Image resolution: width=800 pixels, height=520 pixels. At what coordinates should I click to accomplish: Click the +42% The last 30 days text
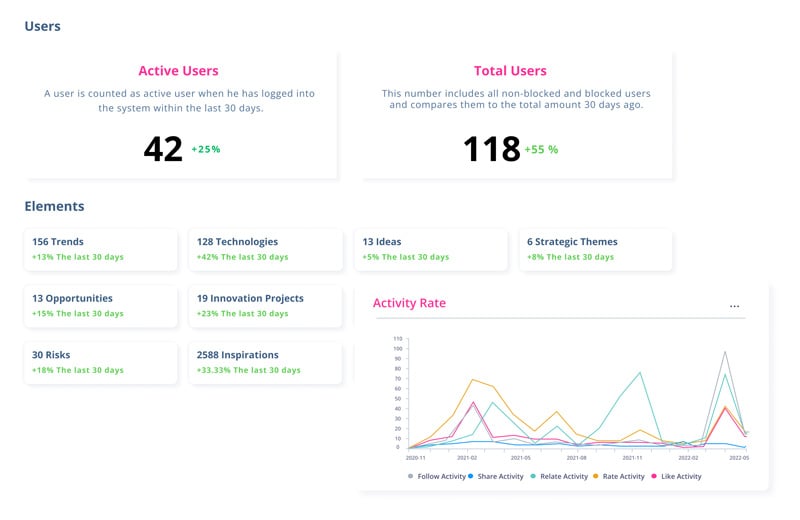pos(242,257)
